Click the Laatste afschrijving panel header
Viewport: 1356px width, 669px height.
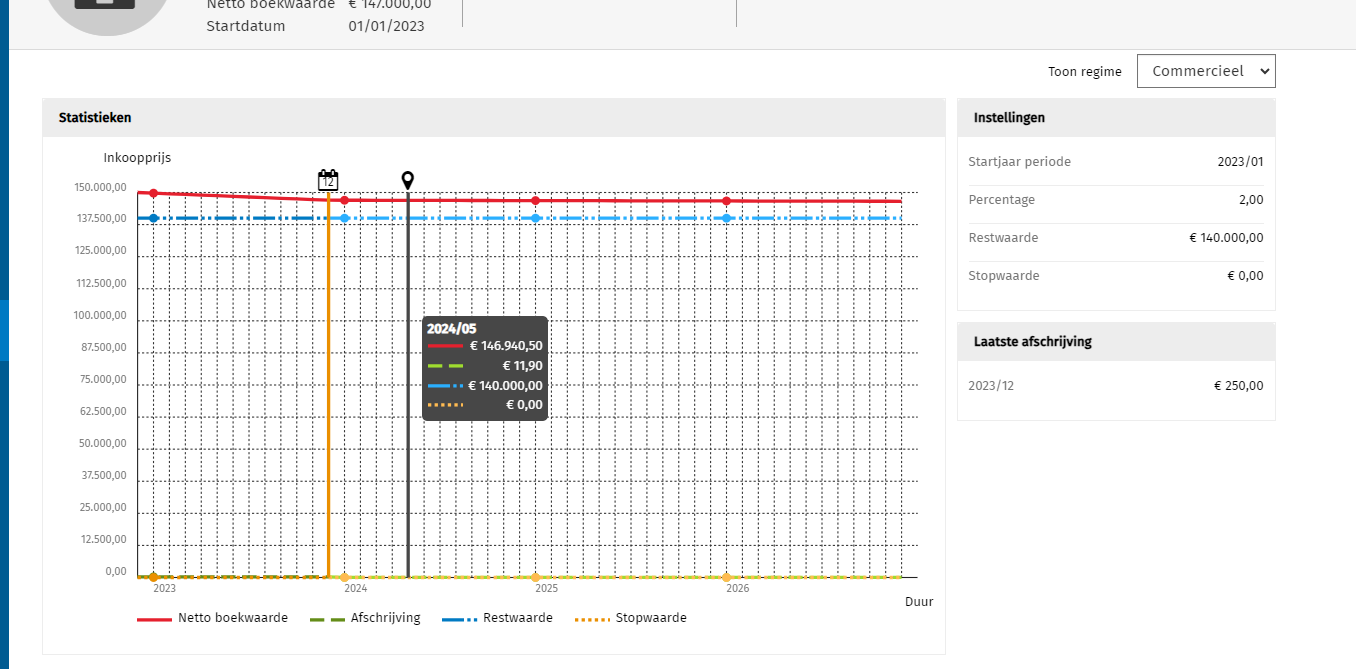click(1116, 341)
